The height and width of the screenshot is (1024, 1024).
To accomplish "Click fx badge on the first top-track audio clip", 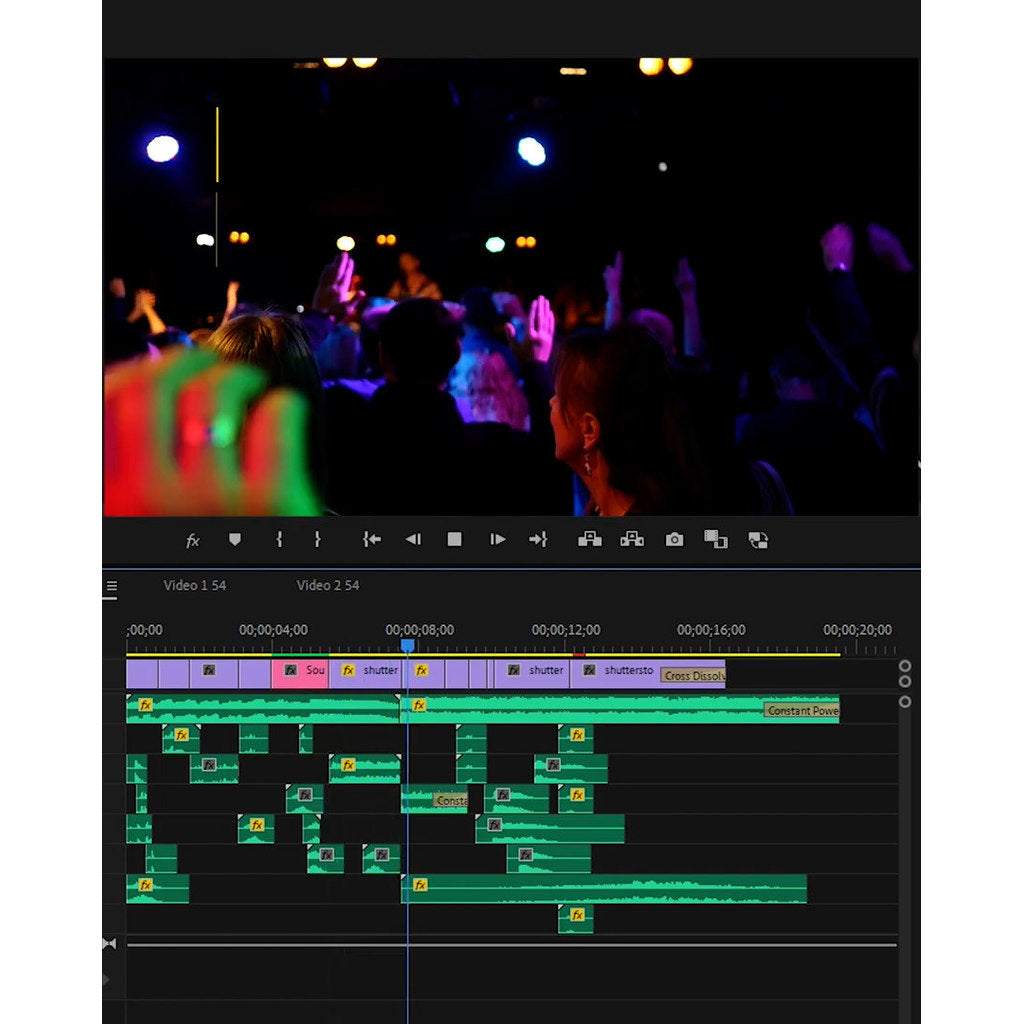I will click(x=146, y=705).
